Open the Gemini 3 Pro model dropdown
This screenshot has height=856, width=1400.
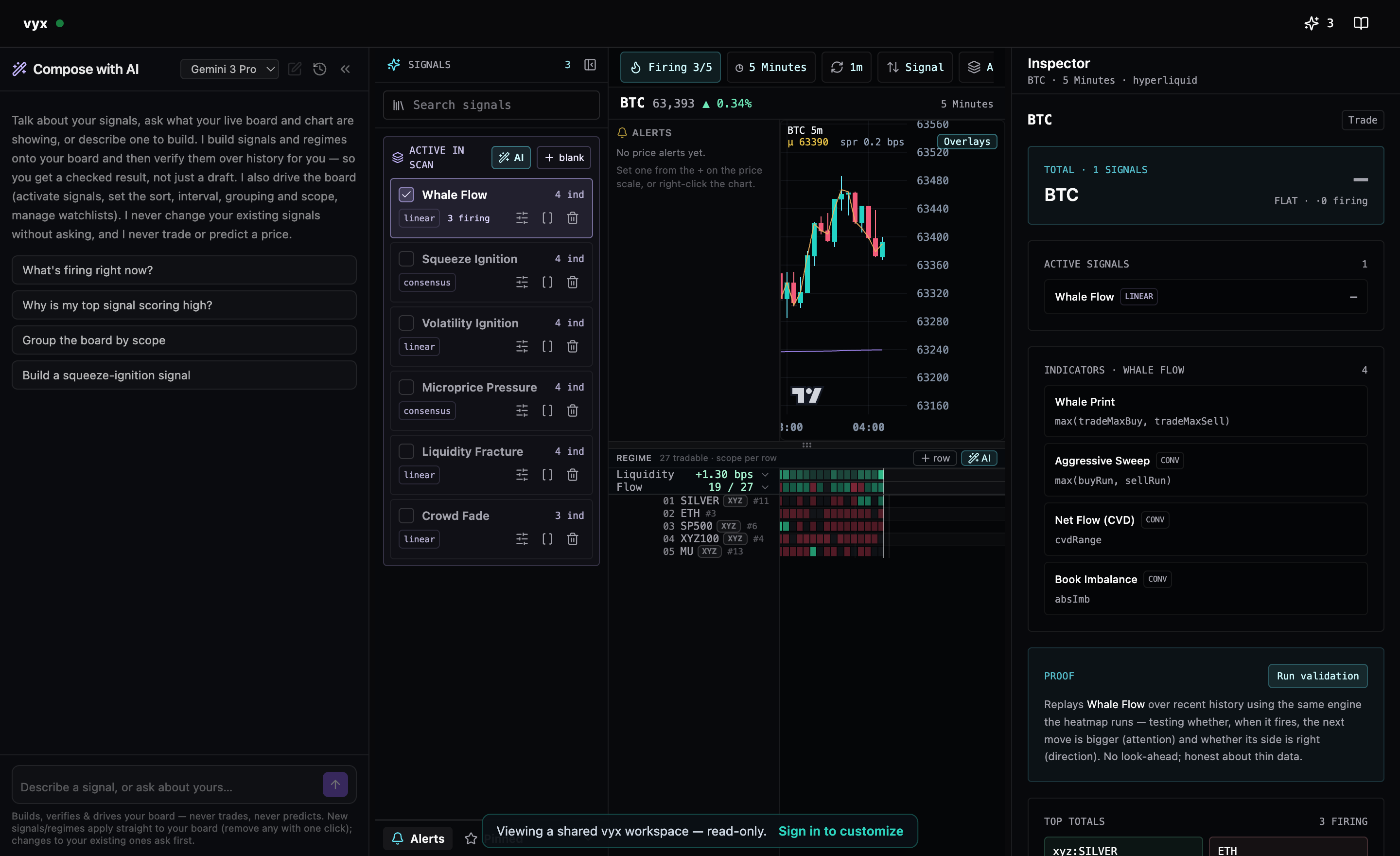[229, 69]
